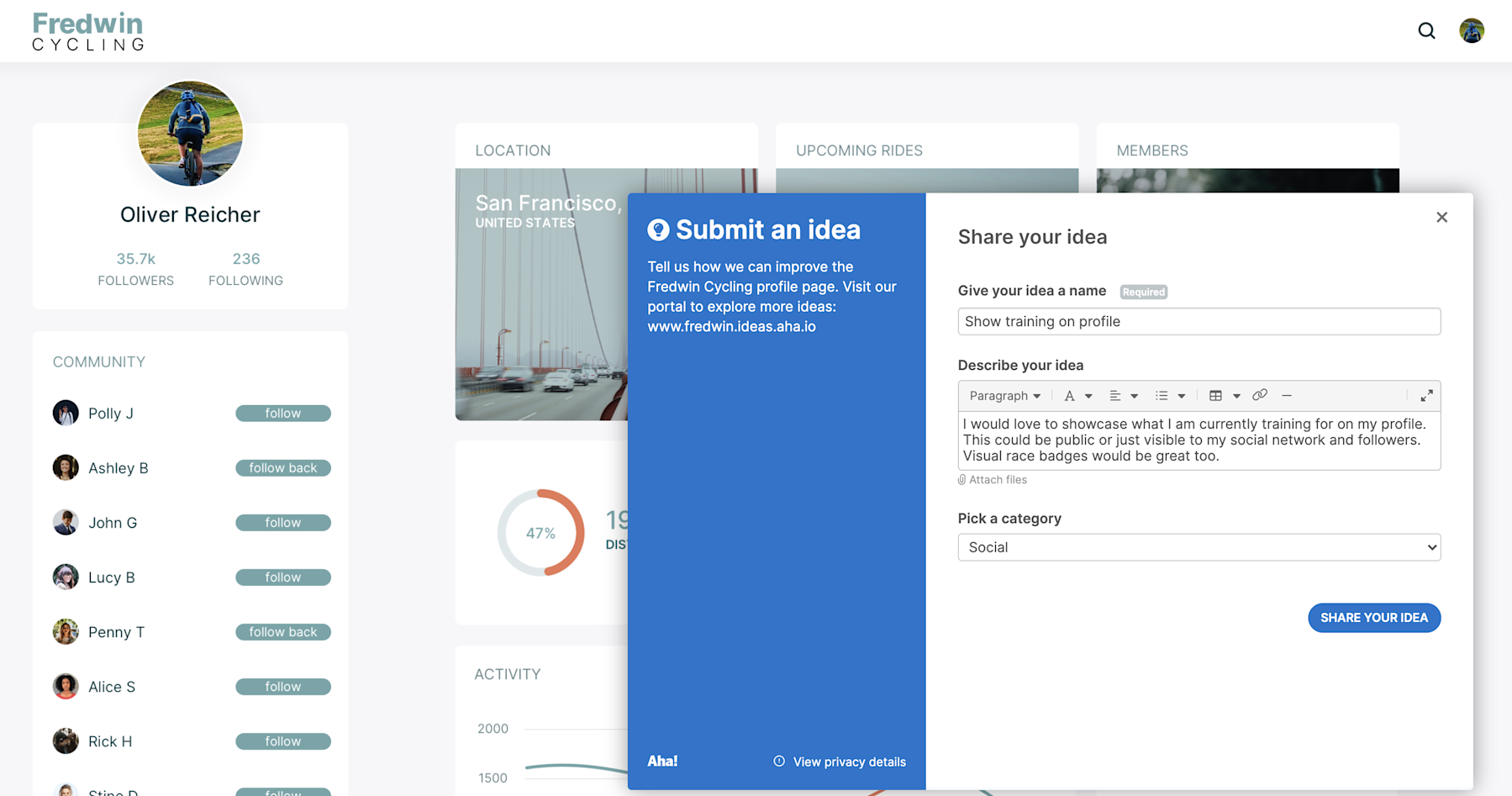Click the Attach files paperclip
This screenshot has width=1512, height=796.
coord(961,479)
